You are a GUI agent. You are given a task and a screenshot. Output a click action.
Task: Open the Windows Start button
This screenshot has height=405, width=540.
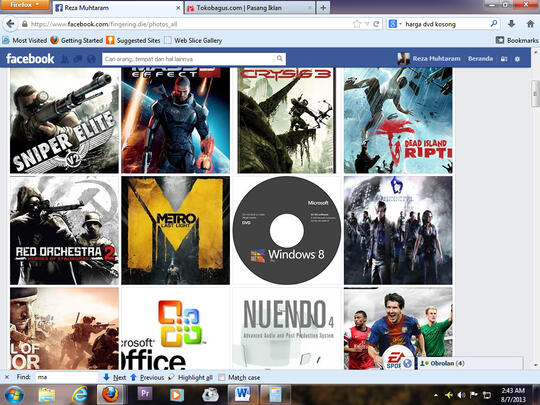[x=14, y=395]
